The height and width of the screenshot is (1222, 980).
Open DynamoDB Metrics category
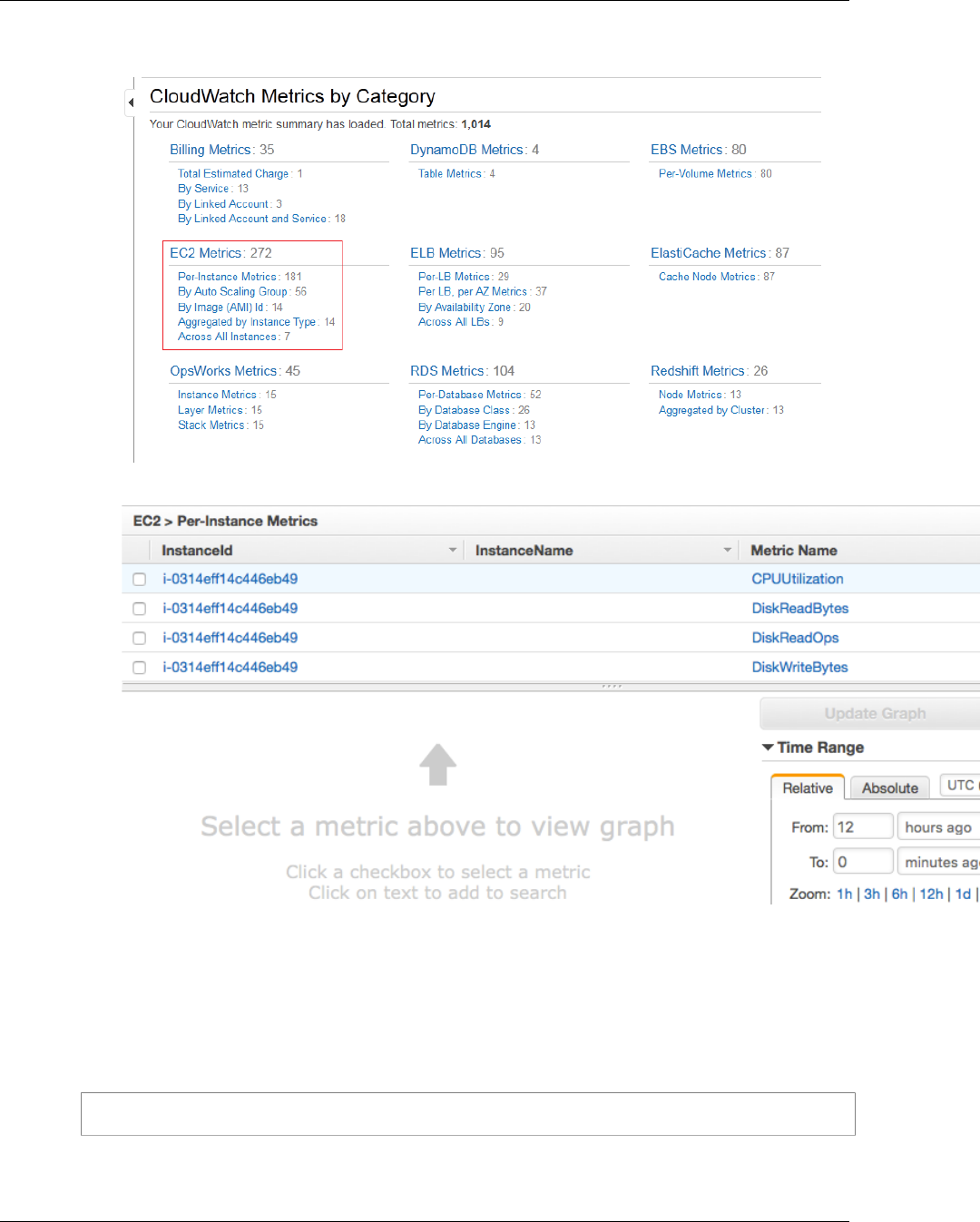(x=466, y=150)
